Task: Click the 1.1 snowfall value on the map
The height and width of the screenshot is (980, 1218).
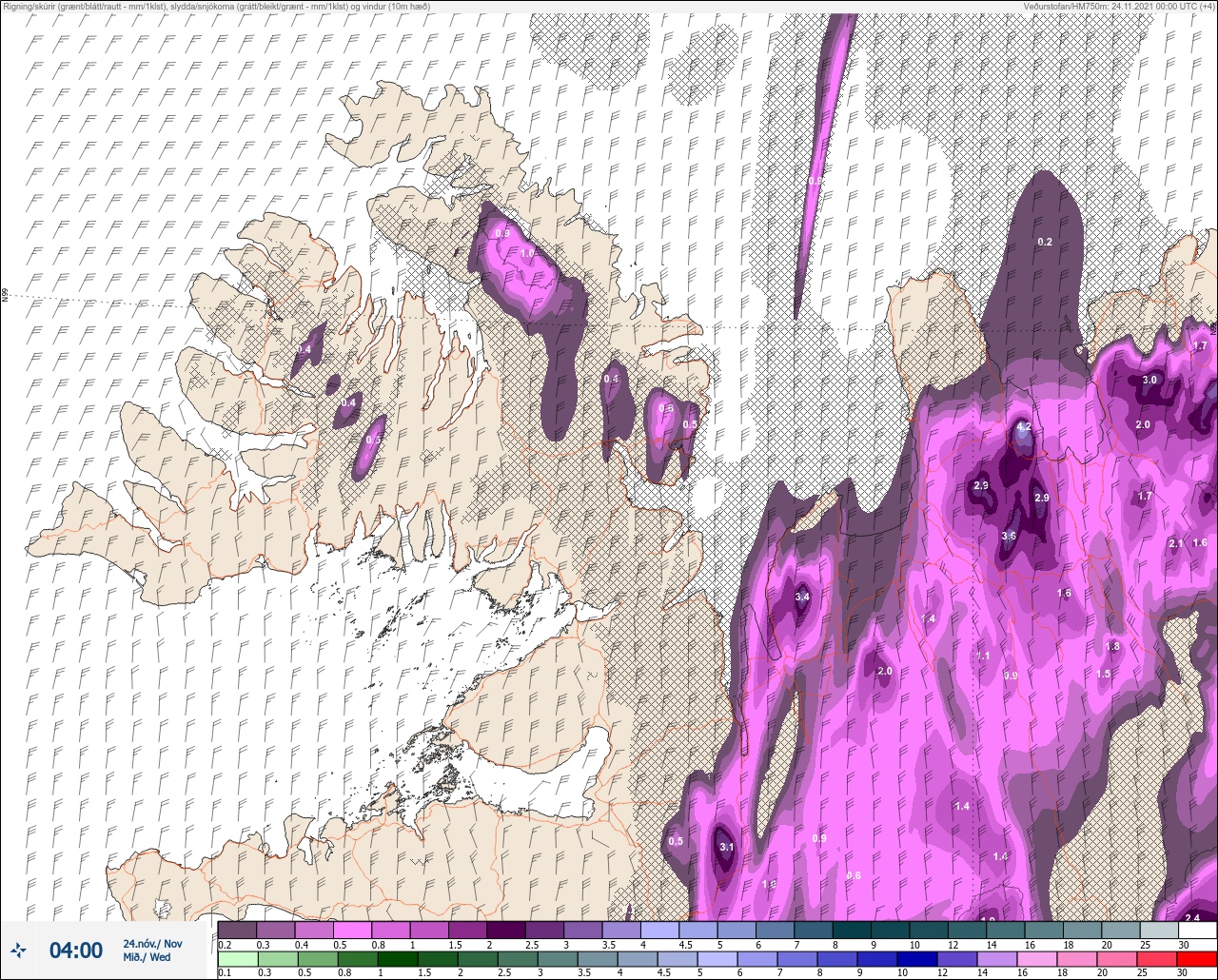Action: pos(983,656)
